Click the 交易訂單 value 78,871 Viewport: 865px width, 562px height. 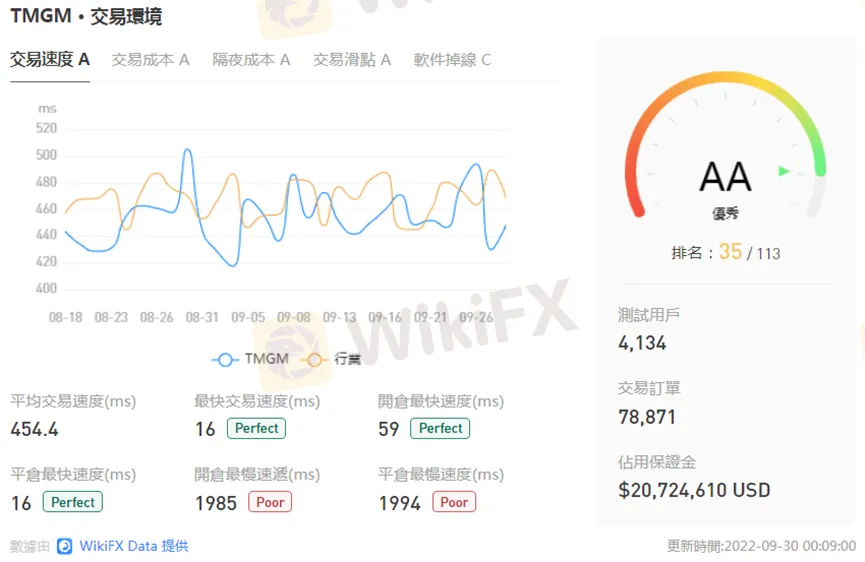coord(647,417)
